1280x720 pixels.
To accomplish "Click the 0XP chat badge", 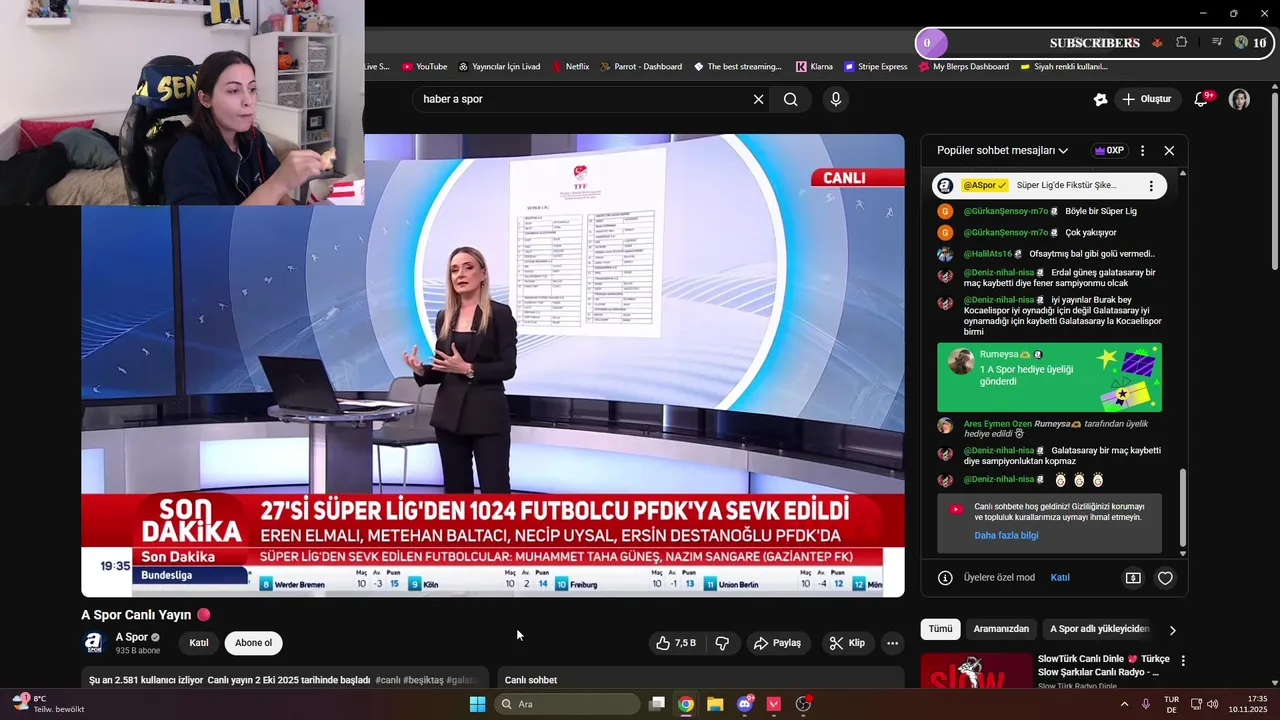I will (x=1109, y=151).
